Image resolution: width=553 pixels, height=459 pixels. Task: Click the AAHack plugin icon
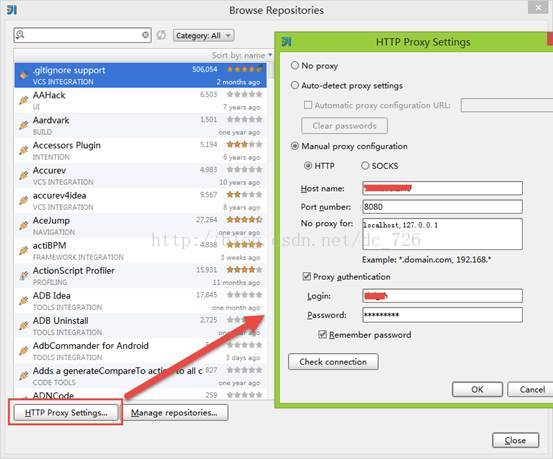pos(24,100)
